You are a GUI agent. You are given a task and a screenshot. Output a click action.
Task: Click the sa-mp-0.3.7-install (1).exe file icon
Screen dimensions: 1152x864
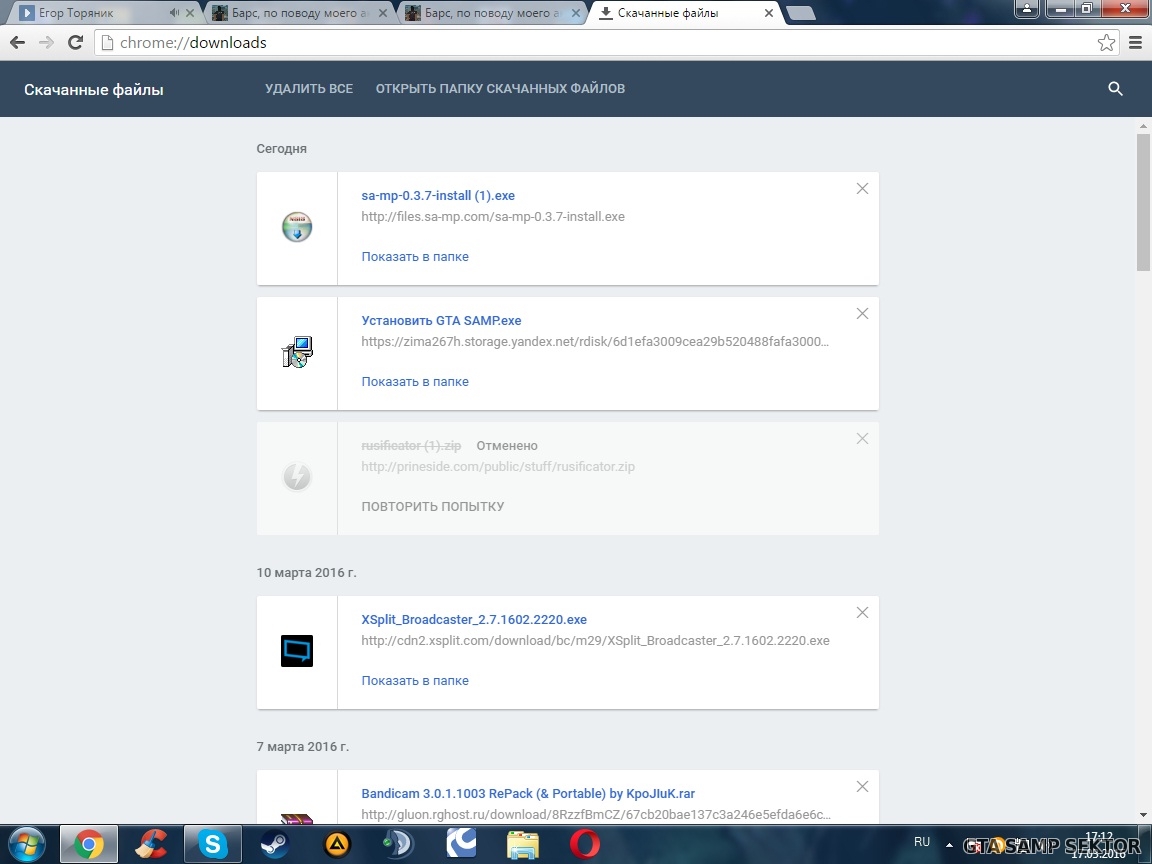click(x=297, y=227)
